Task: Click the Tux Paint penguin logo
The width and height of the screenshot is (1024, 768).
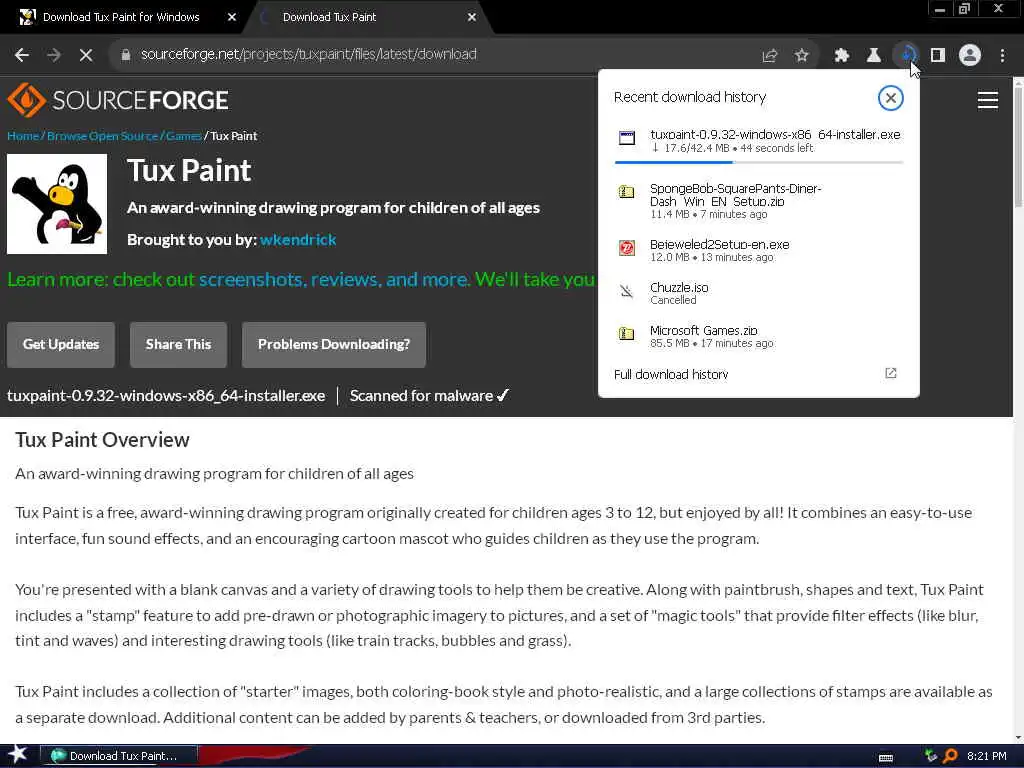Action: [57, 204]
